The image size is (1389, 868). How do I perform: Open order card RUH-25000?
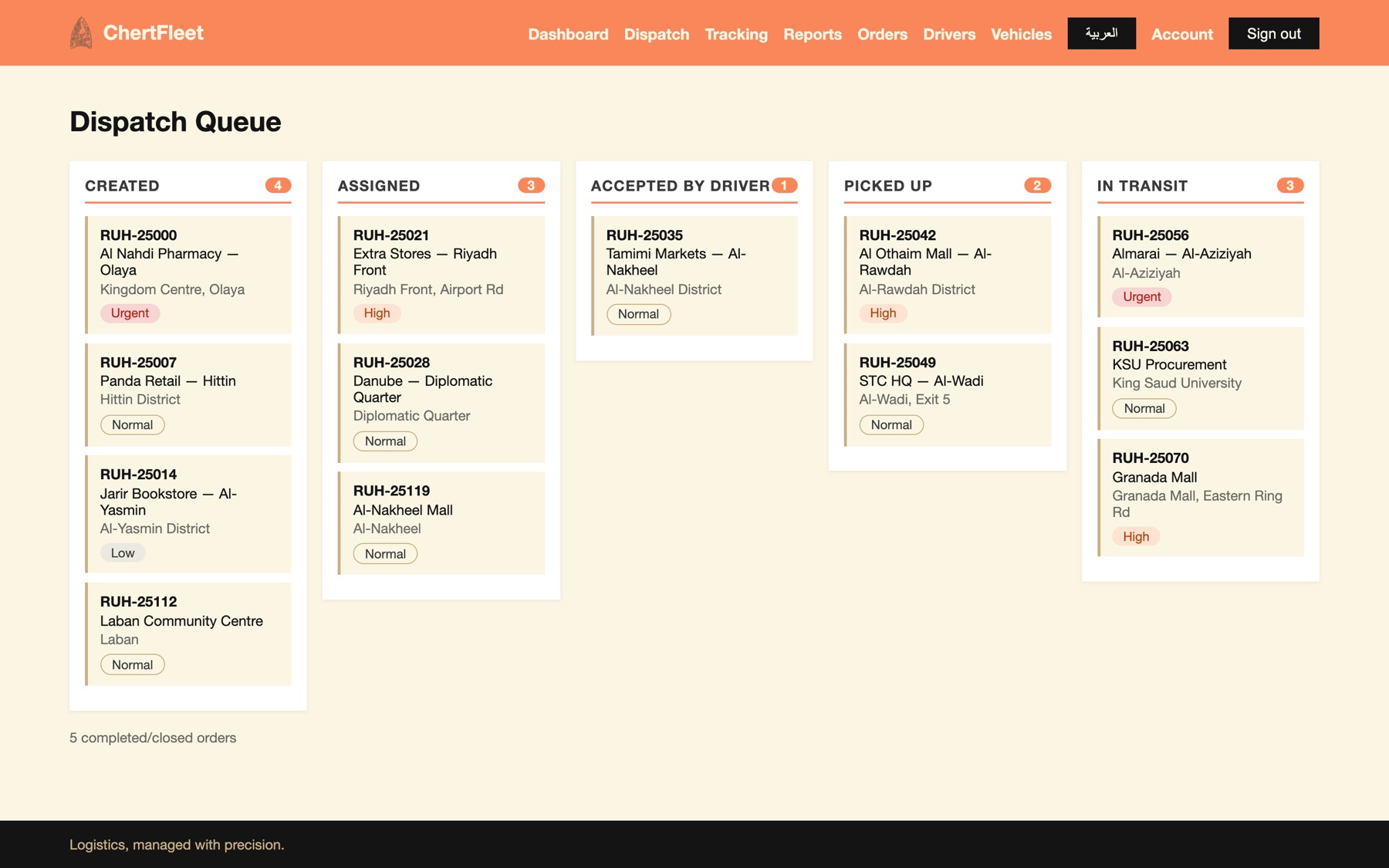[188, 275]
